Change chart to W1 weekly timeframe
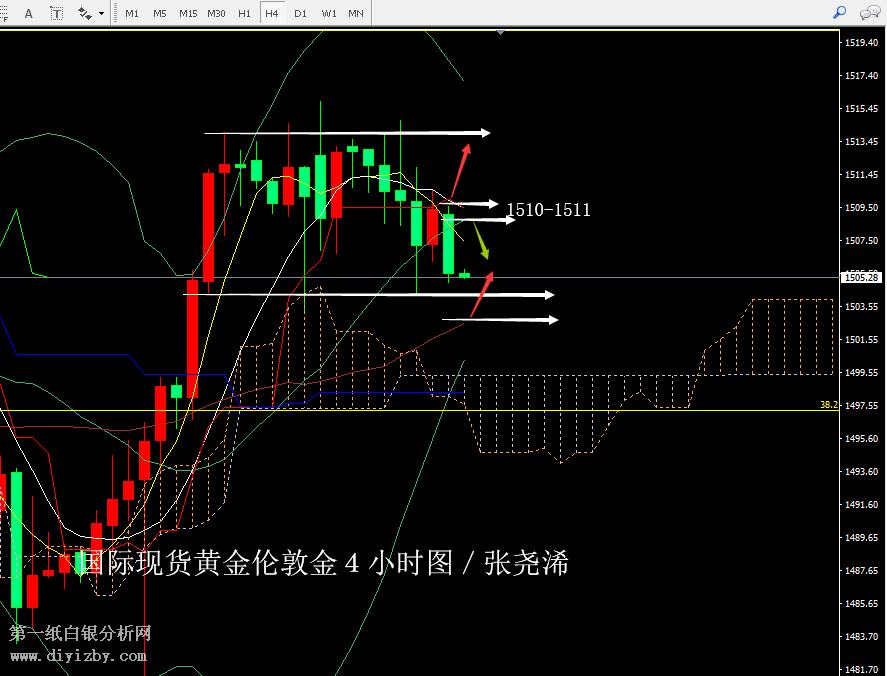Screen dimensions: 887x676 (328, 13)
